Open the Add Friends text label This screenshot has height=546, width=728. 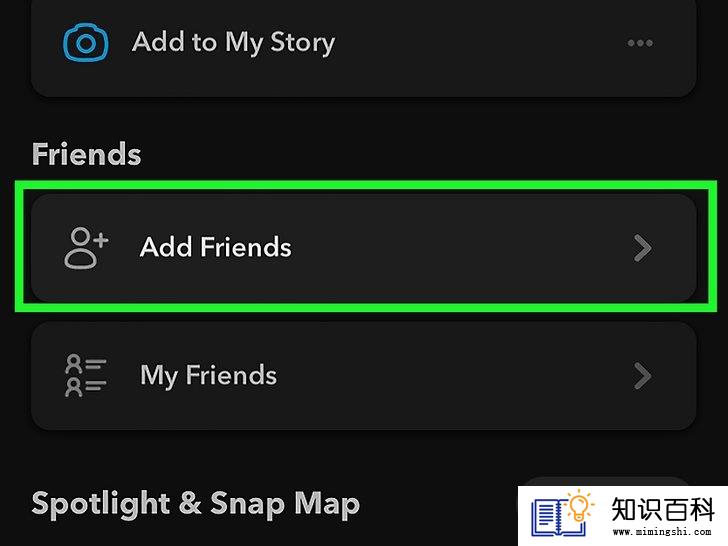[215, 247]
